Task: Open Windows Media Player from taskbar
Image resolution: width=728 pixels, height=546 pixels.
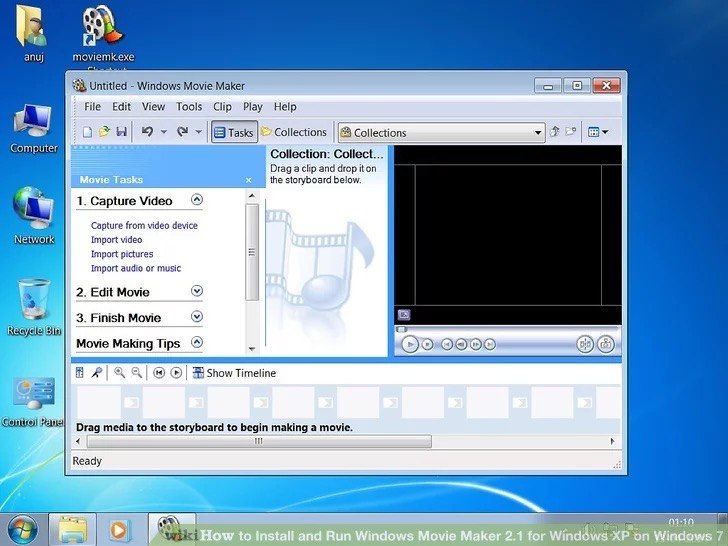Action: click(120, 530)
